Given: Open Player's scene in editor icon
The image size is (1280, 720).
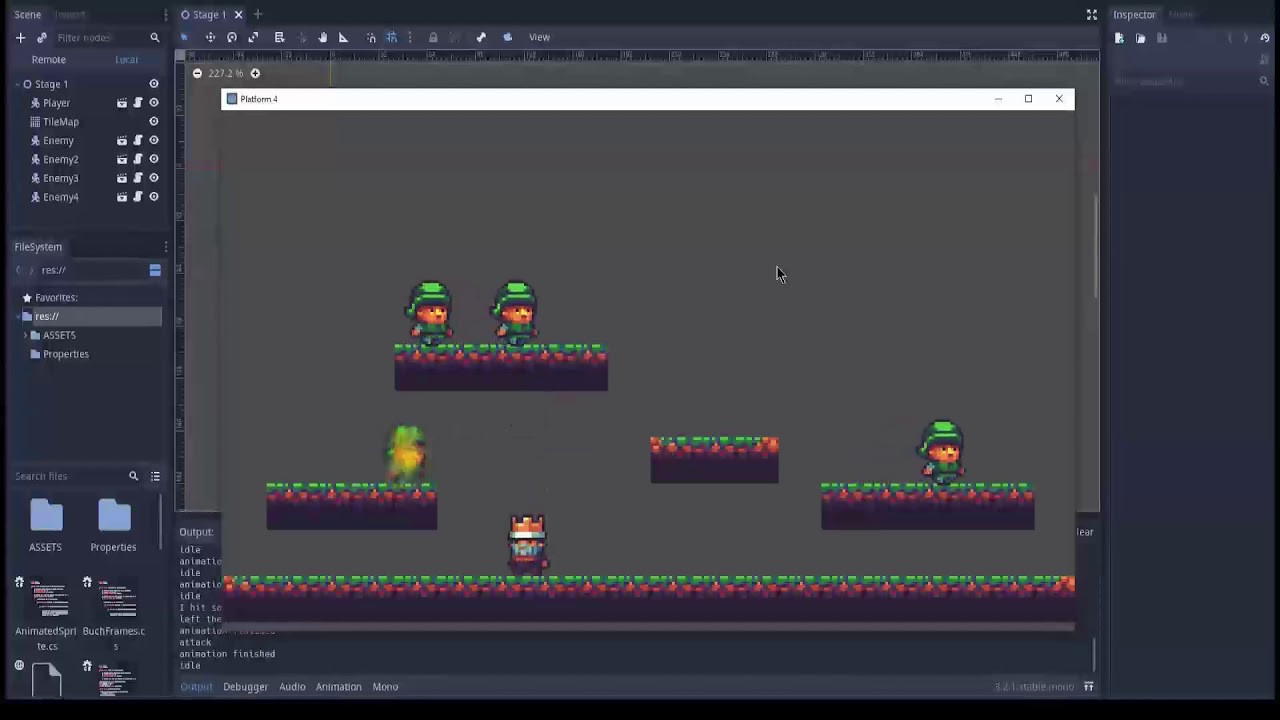Looking at the screenshot, I should tap(122, 103).
